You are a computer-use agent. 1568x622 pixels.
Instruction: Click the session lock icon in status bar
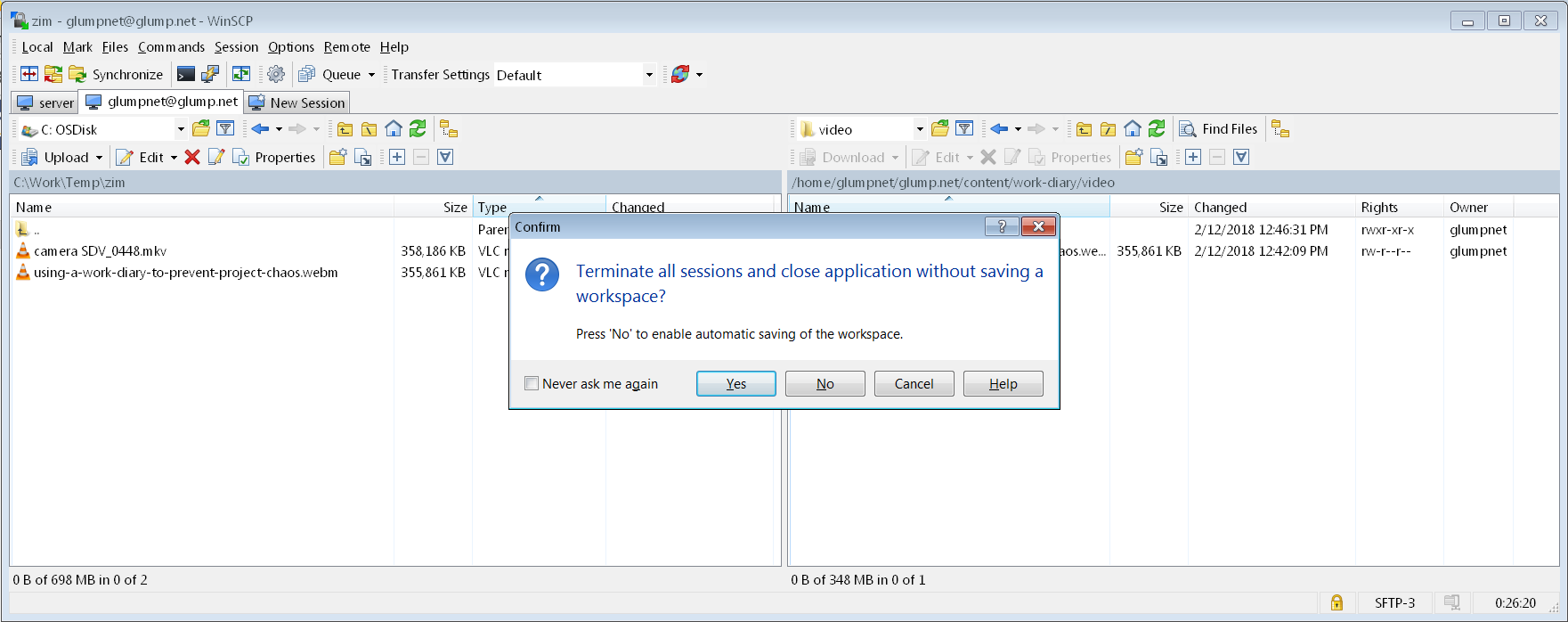coord(1336,603)
